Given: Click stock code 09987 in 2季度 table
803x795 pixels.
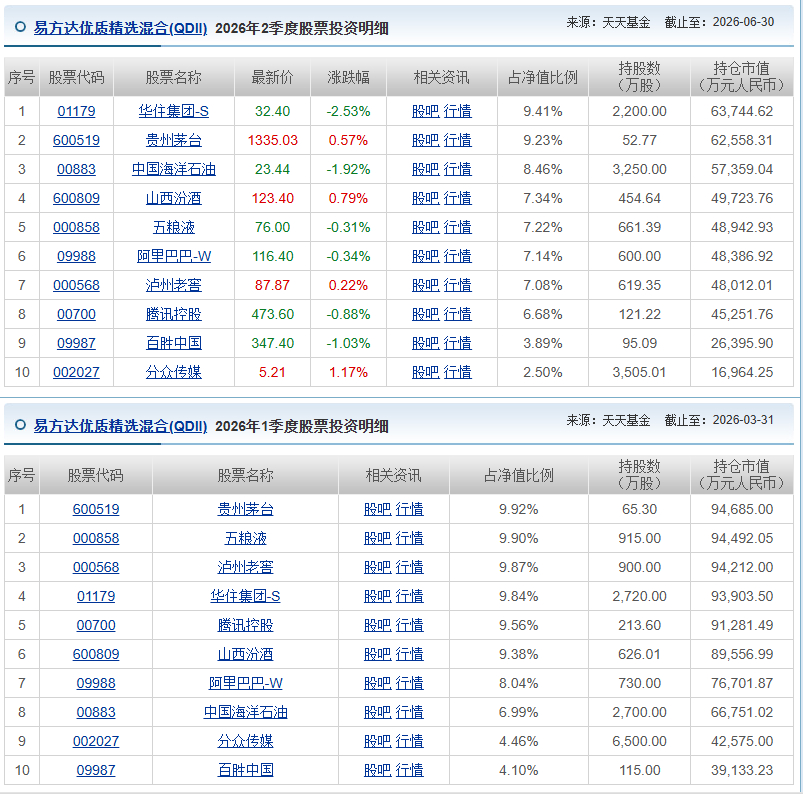Looking at the screenshot, I should tap(76, 343).
